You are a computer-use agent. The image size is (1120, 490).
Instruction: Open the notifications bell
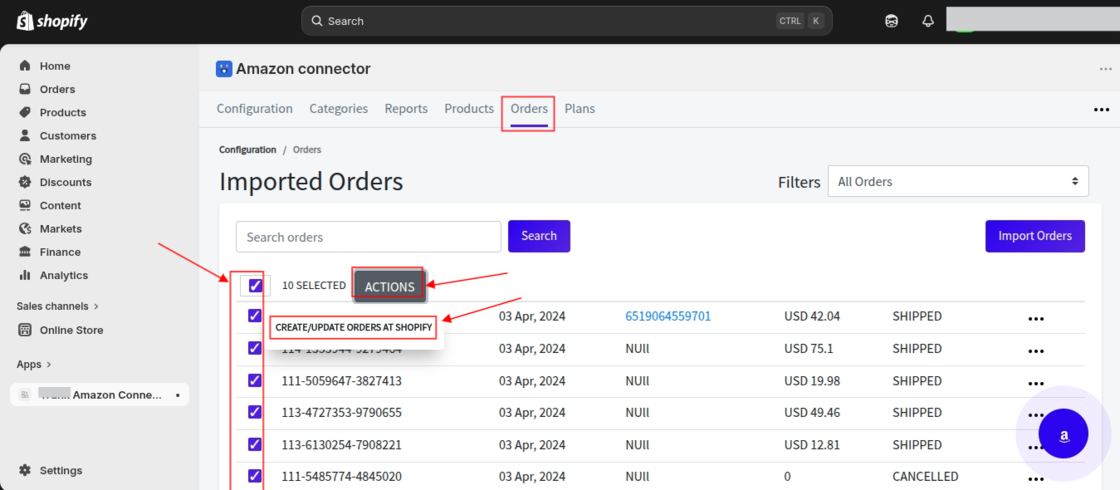(928, 21)
